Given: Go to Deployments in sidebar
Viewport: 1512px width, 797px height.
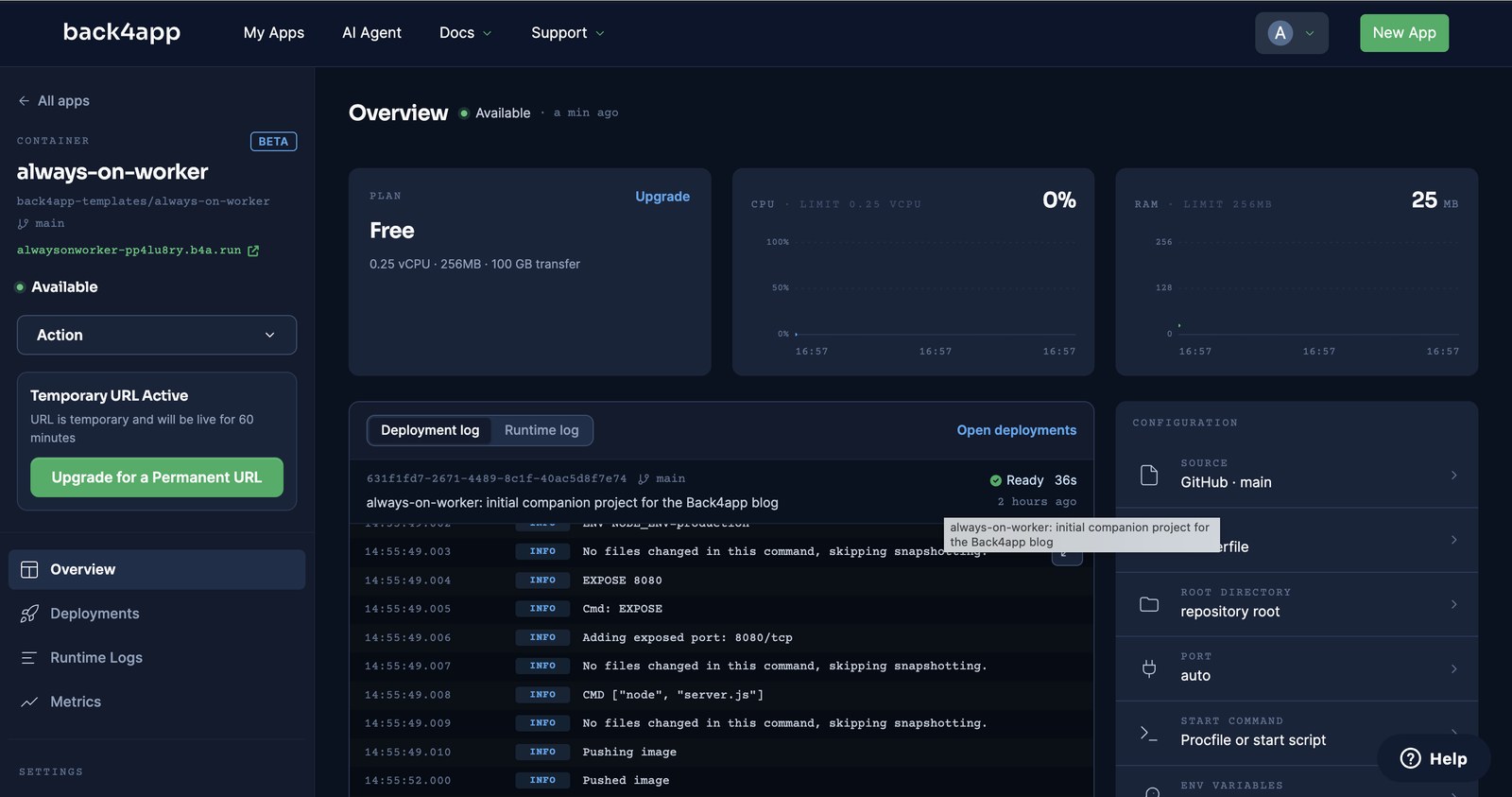Looking at the screenshot, I should [157, 614].
